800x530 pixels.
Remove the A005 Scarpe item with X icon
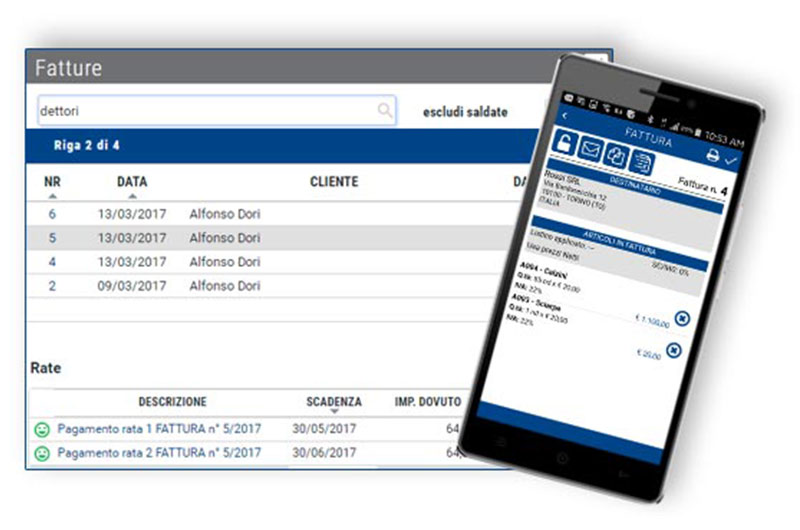click(674, 350)
